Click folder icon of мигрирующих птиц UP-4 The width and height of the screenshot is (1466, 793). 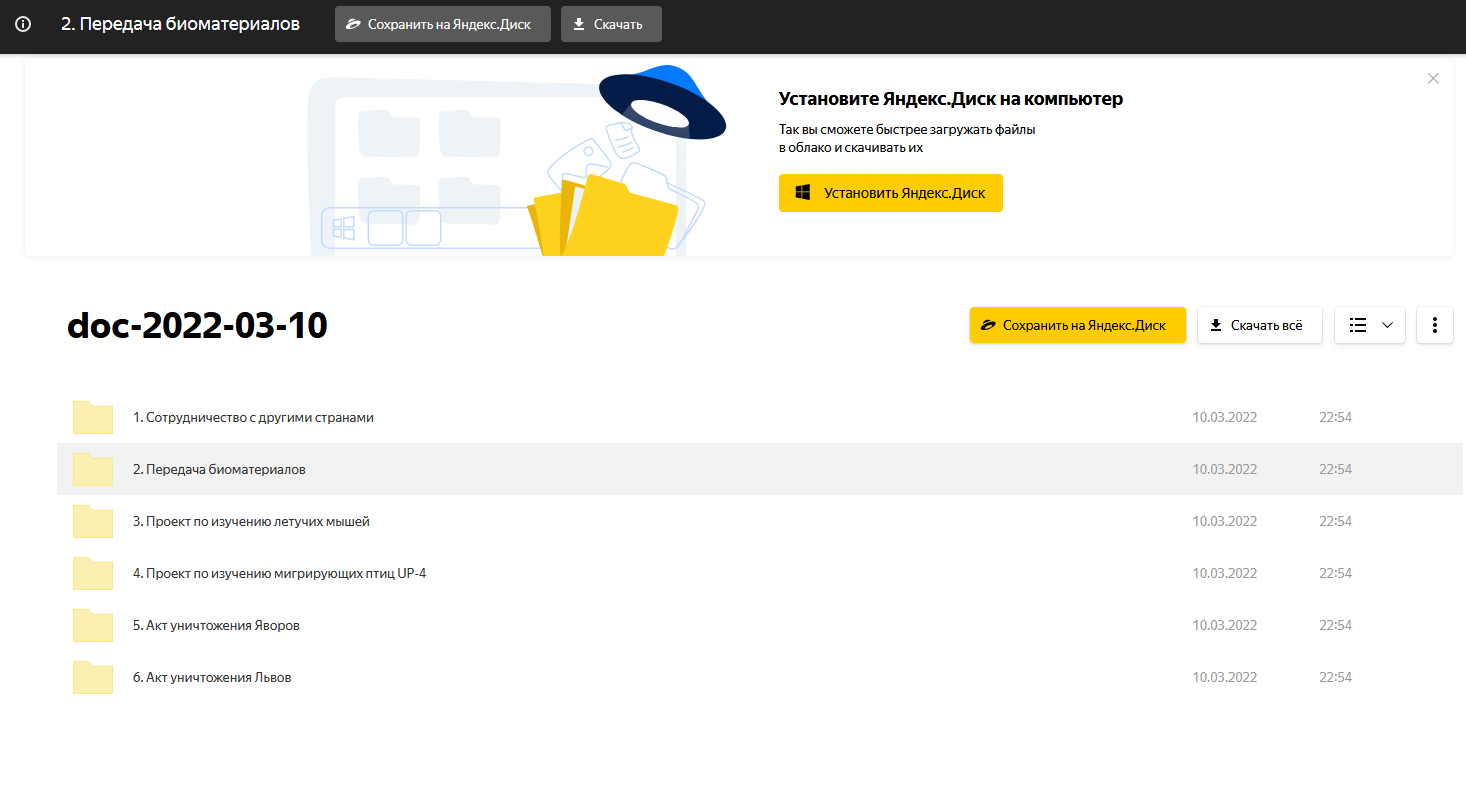click(x=93, y=573)
